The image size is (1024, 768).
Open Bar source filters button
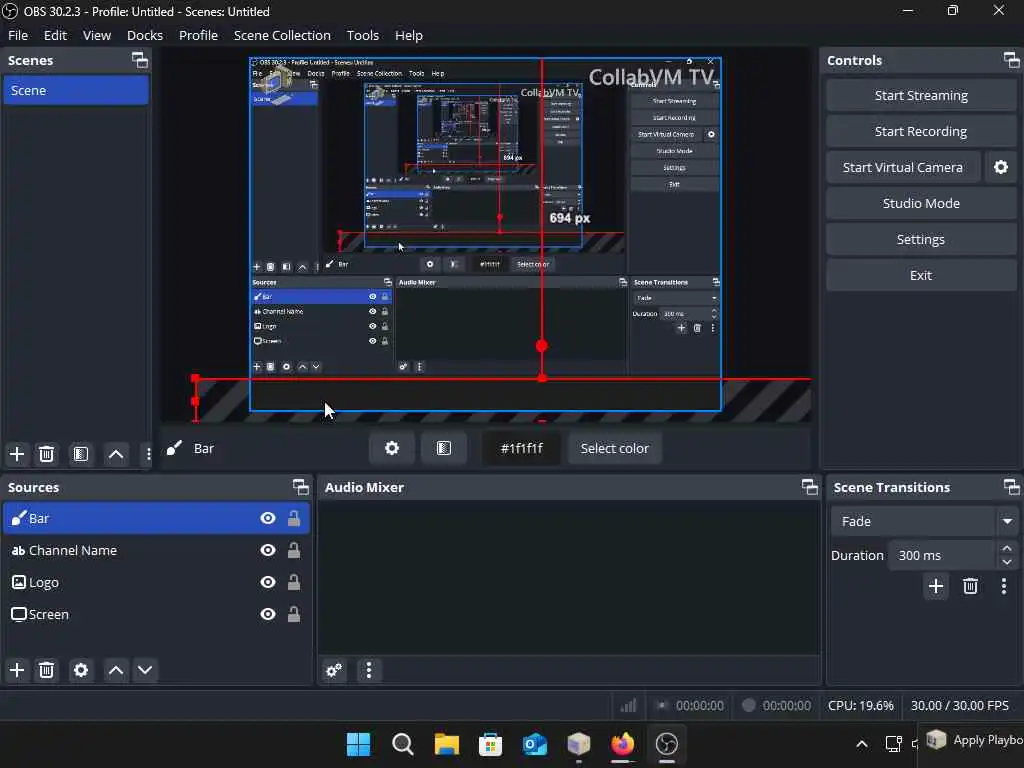point(444,448)
